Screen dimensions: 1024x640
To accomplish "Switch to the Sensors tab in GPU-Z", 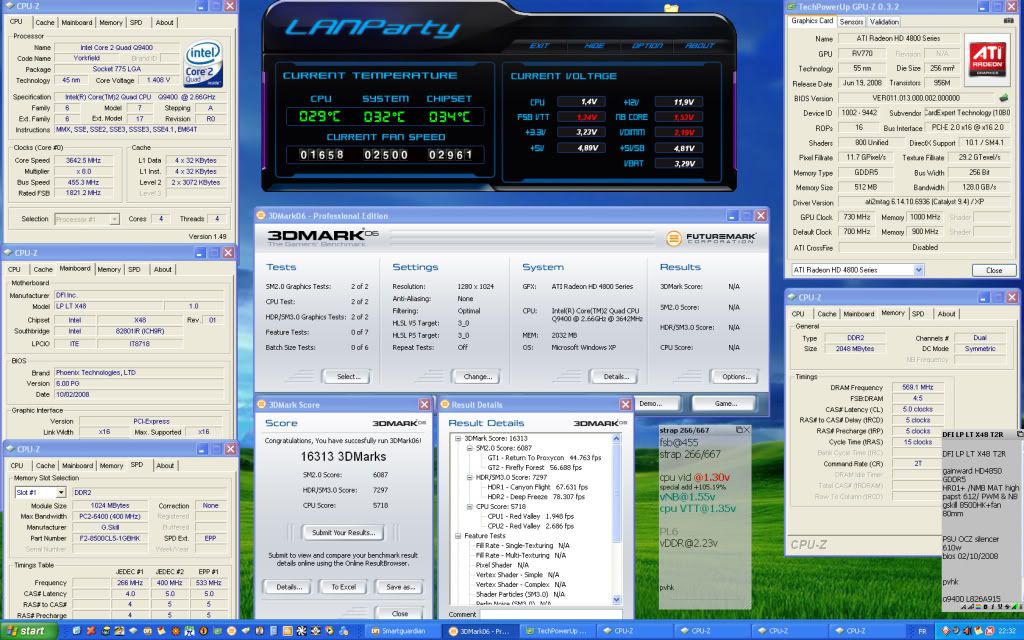I will click(x=852, y=21).
